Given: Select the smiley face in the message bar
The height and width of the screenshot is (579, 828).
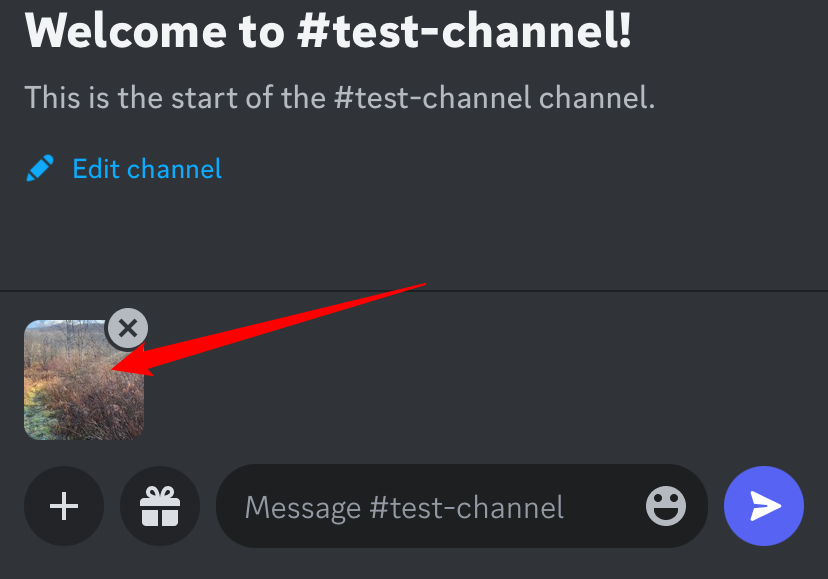Looking at the screenshot, I should (666, 507).
